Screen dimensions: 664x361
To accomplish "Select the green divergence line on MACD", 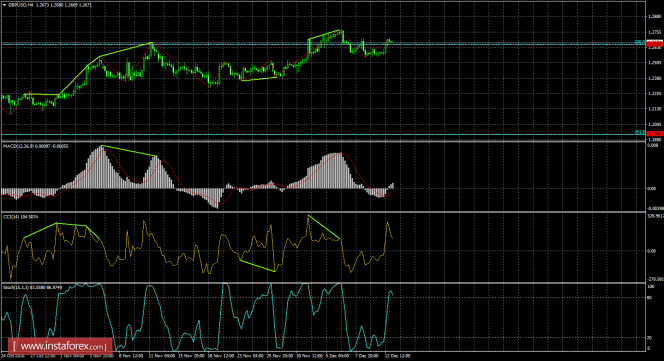I will coord(129,151).
